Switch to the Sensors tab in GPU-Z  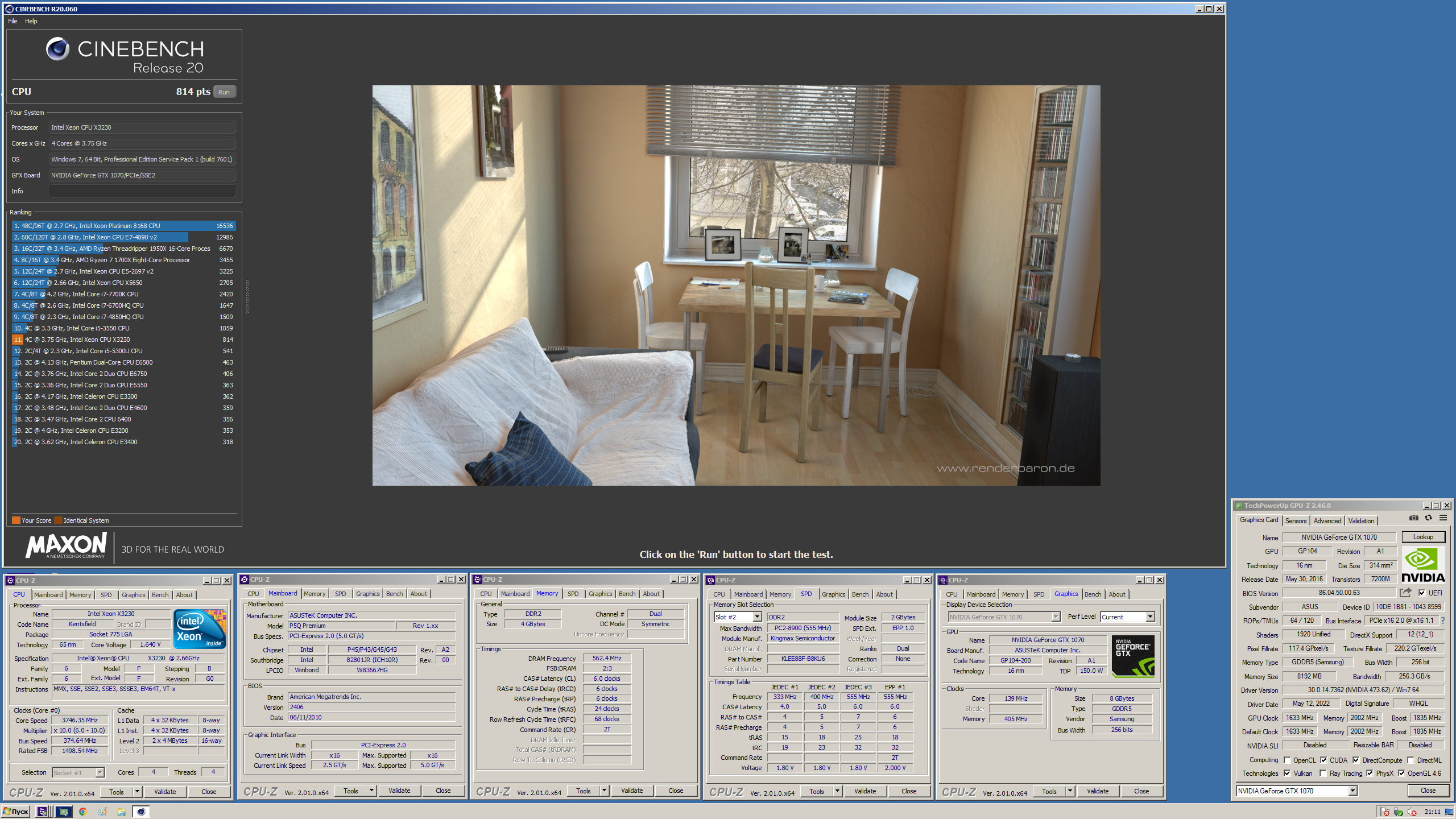[x=1296, y=520]
